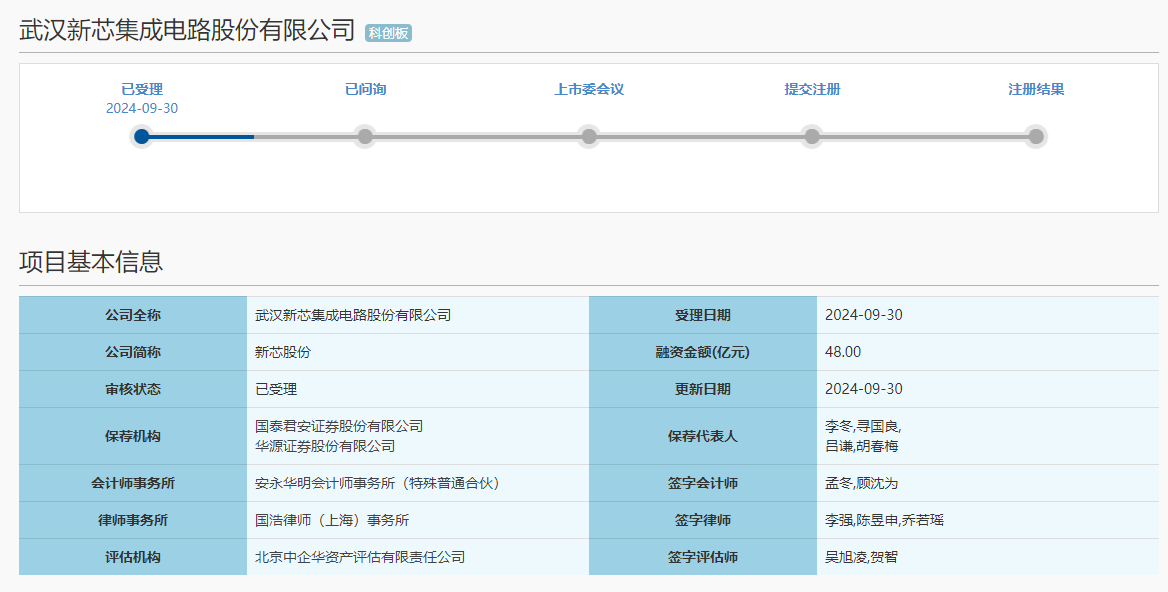Viewport: 1168px width, 592px height.
Task: Open the 注册结果 stage label
Action: (1036, 89)
